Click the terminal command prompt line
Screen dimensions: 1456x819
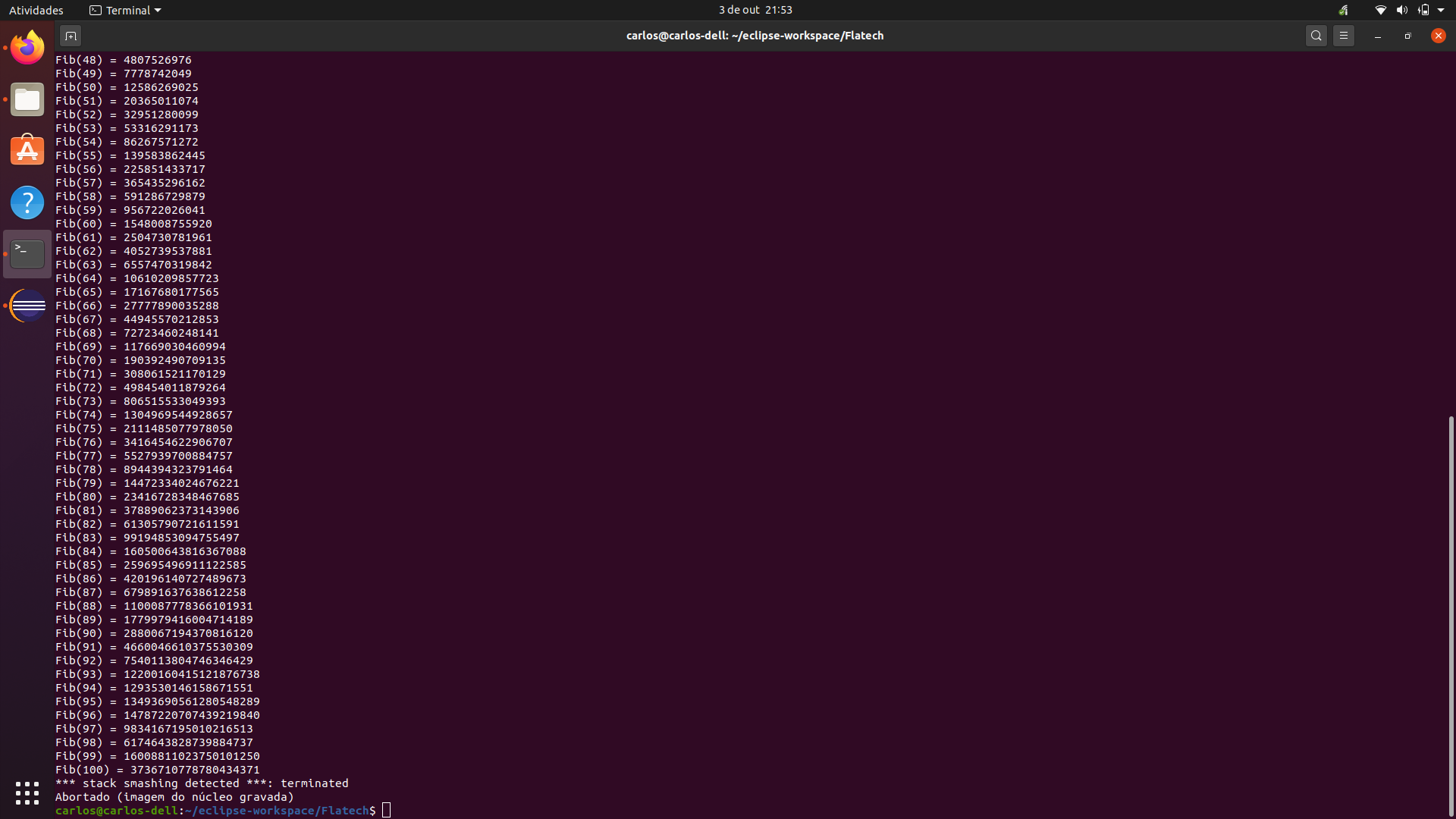click(531, 811)
